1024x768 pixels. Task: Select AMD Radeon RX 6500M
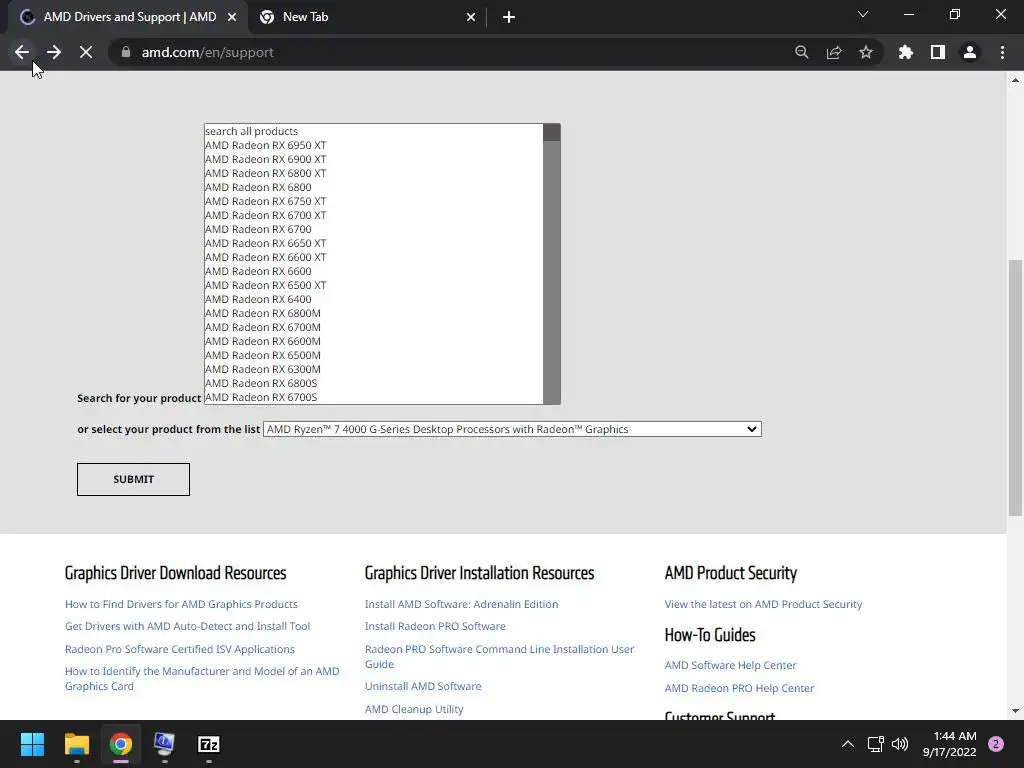point(374,355)
